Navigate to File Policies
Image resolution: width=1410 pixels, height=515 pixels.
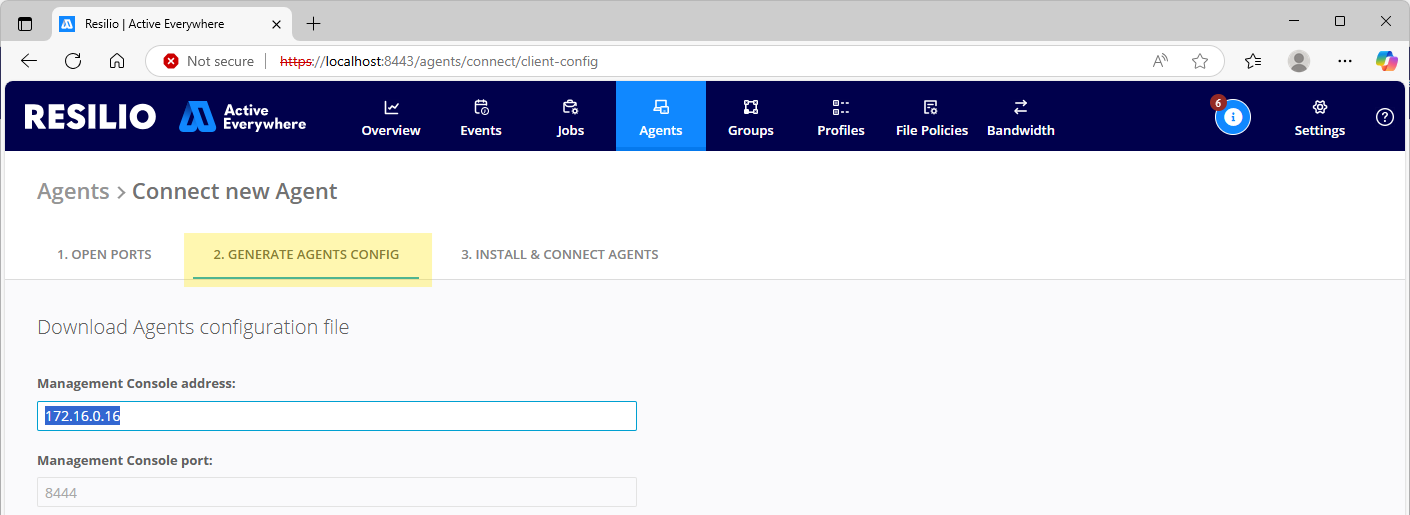(931, 117)
